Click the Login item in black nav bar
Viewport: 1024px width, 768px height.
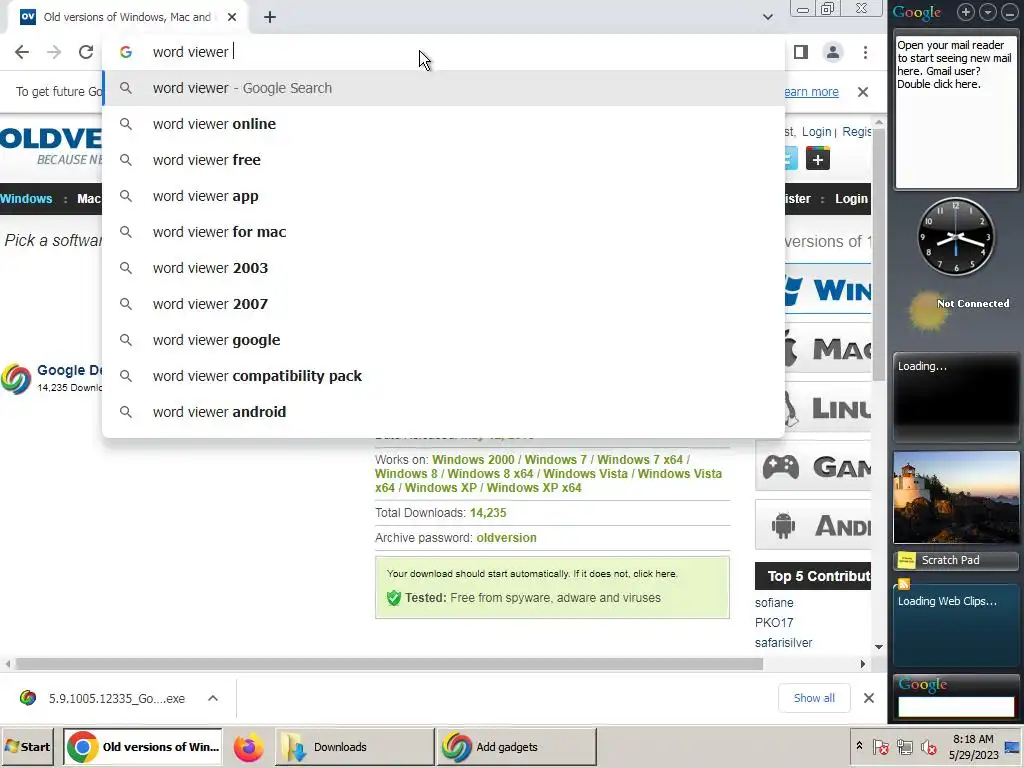pyautogui.click(x=851, y=199)
